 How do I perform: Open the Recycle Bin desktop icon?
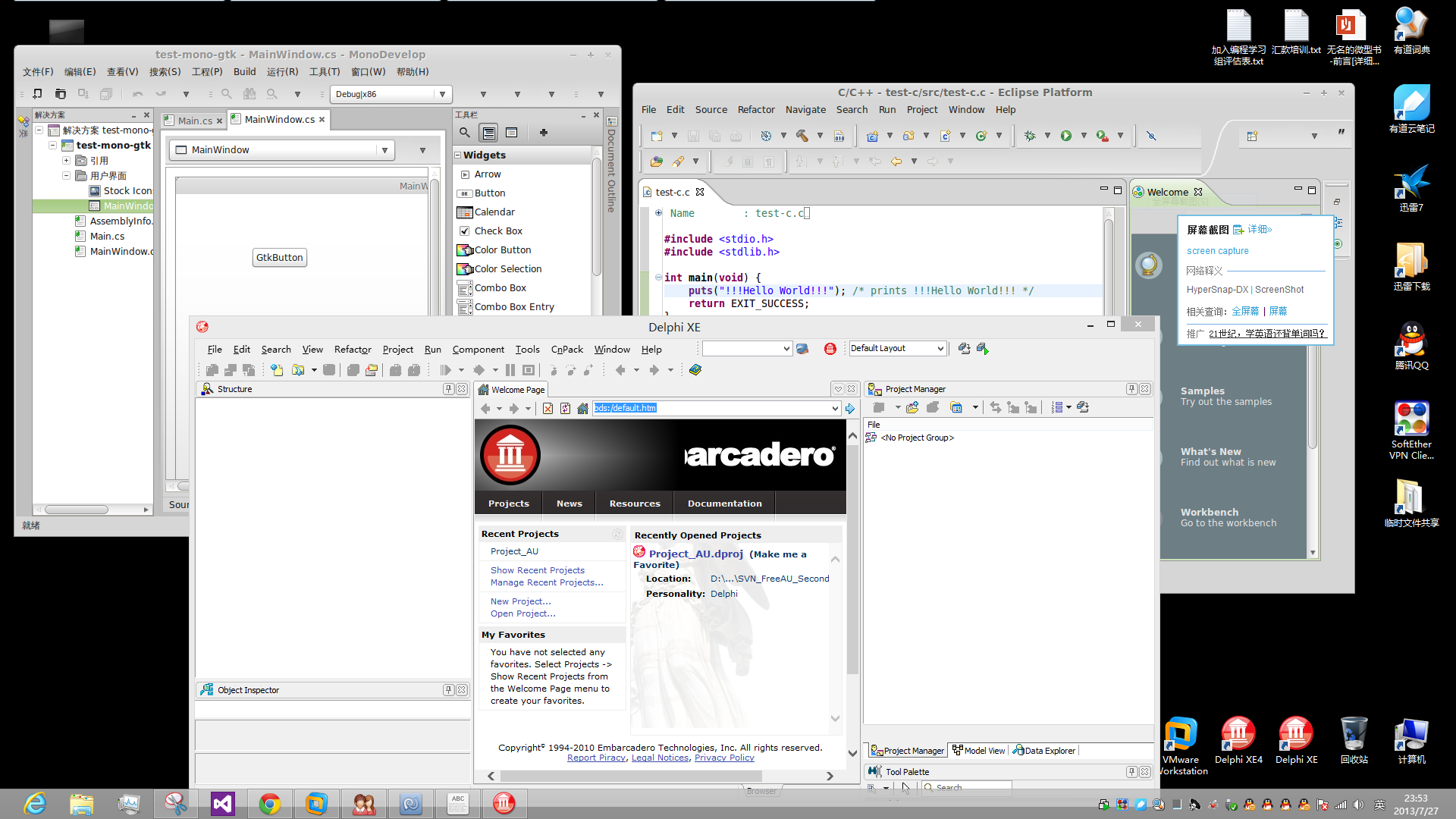pyautogui.click(x=1354, y=740)
